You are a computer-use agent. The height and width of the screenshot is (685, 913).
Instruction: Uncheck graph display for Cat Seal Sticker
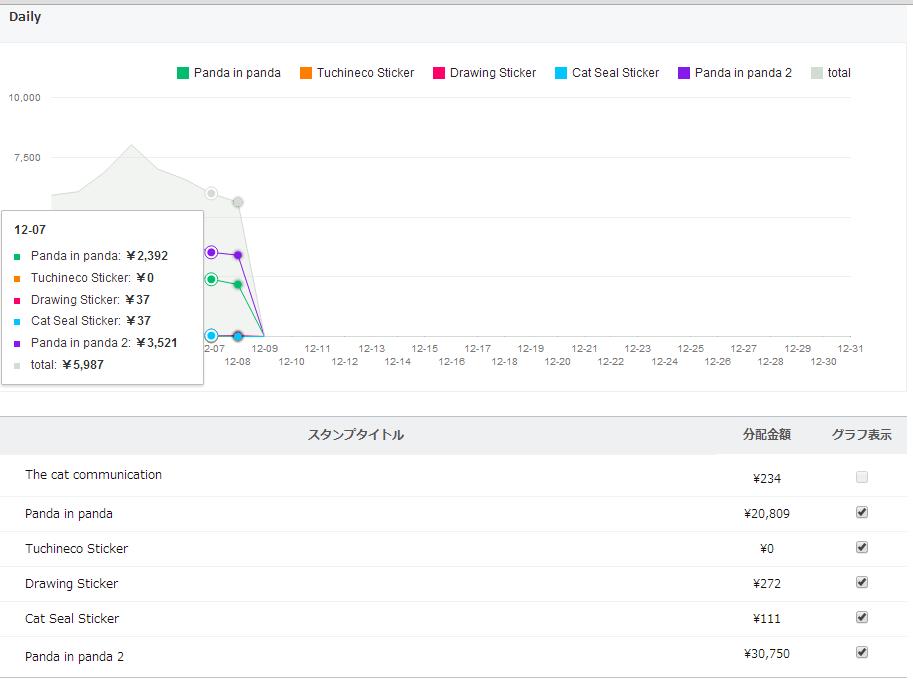[x=862, y=617]
